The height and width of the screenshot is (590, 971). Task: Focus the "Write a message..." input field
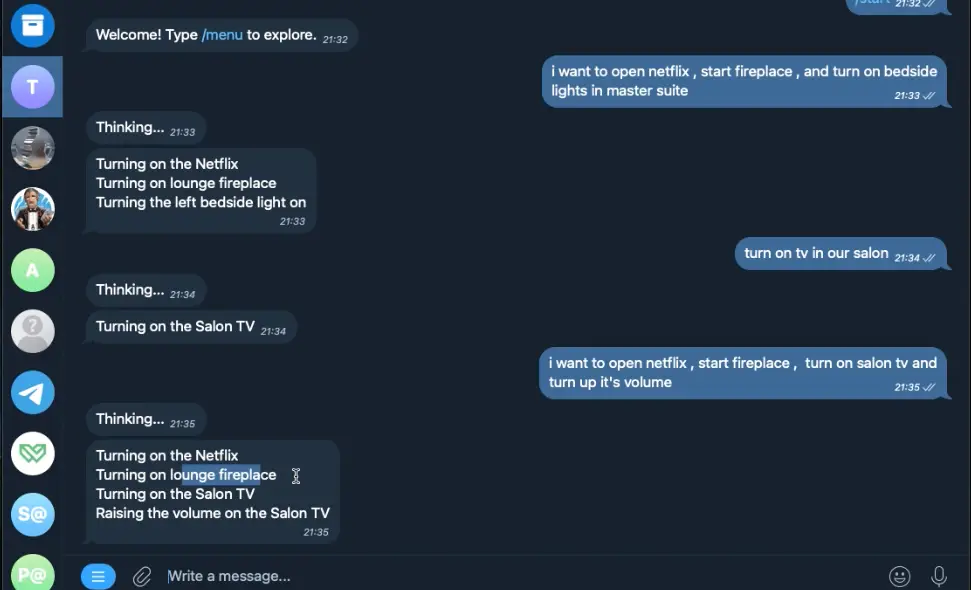(x=500, y=576)
